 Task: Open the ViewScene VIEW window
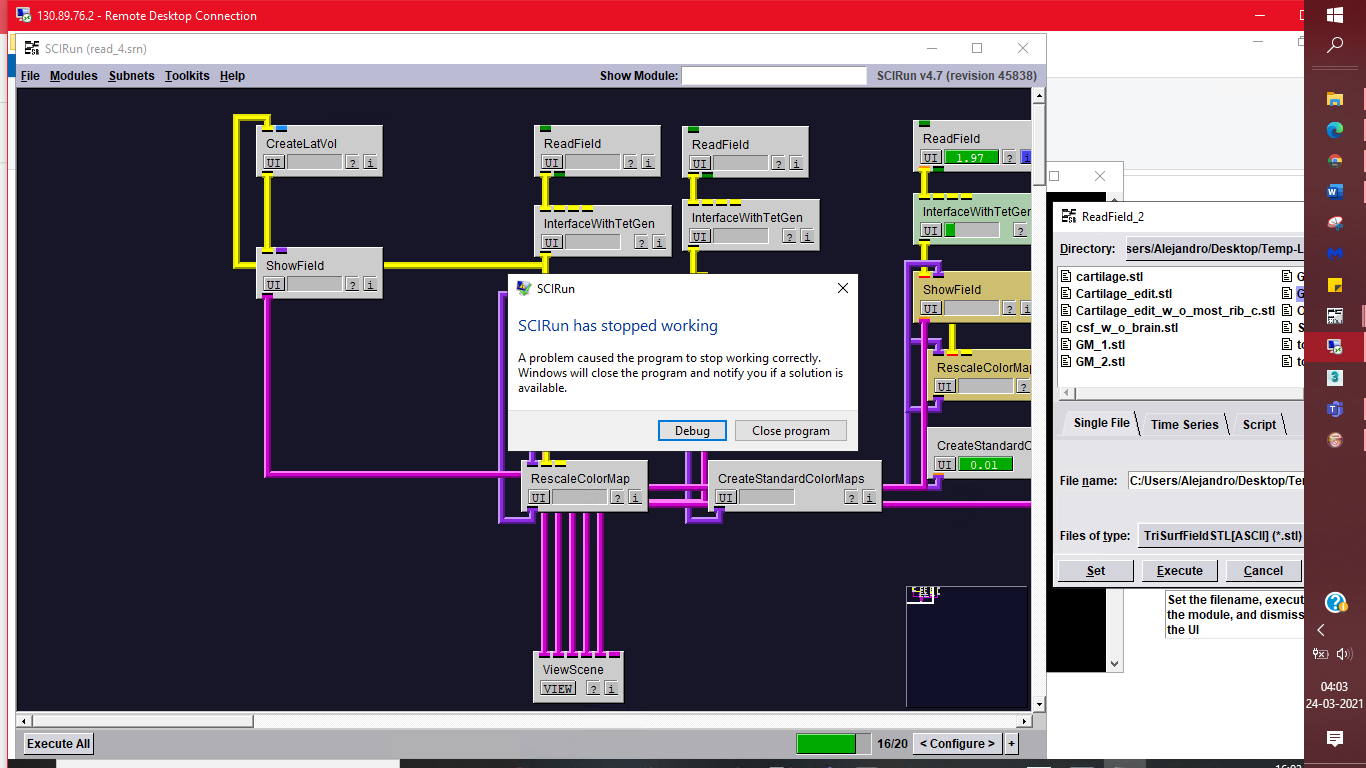pyautogui.click(x=556, y=688)
